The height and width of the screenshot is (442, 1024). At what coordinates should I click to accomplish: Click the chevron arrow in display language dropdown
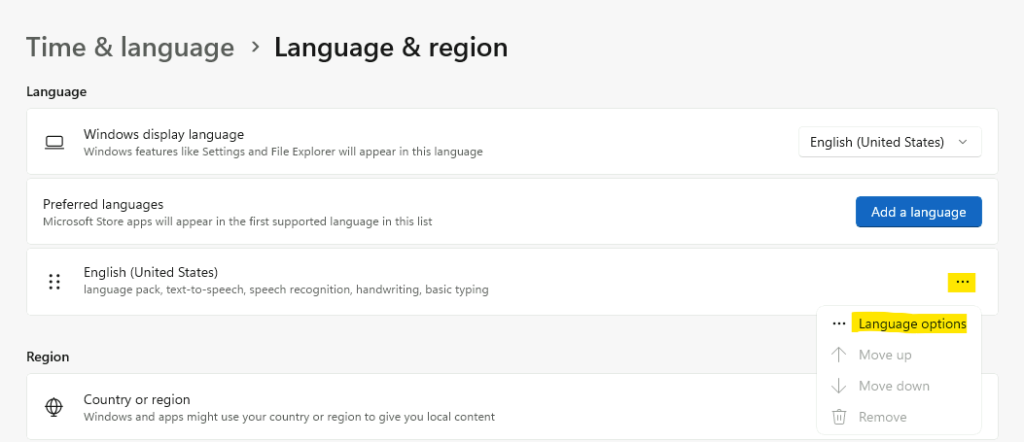point(962,142)
